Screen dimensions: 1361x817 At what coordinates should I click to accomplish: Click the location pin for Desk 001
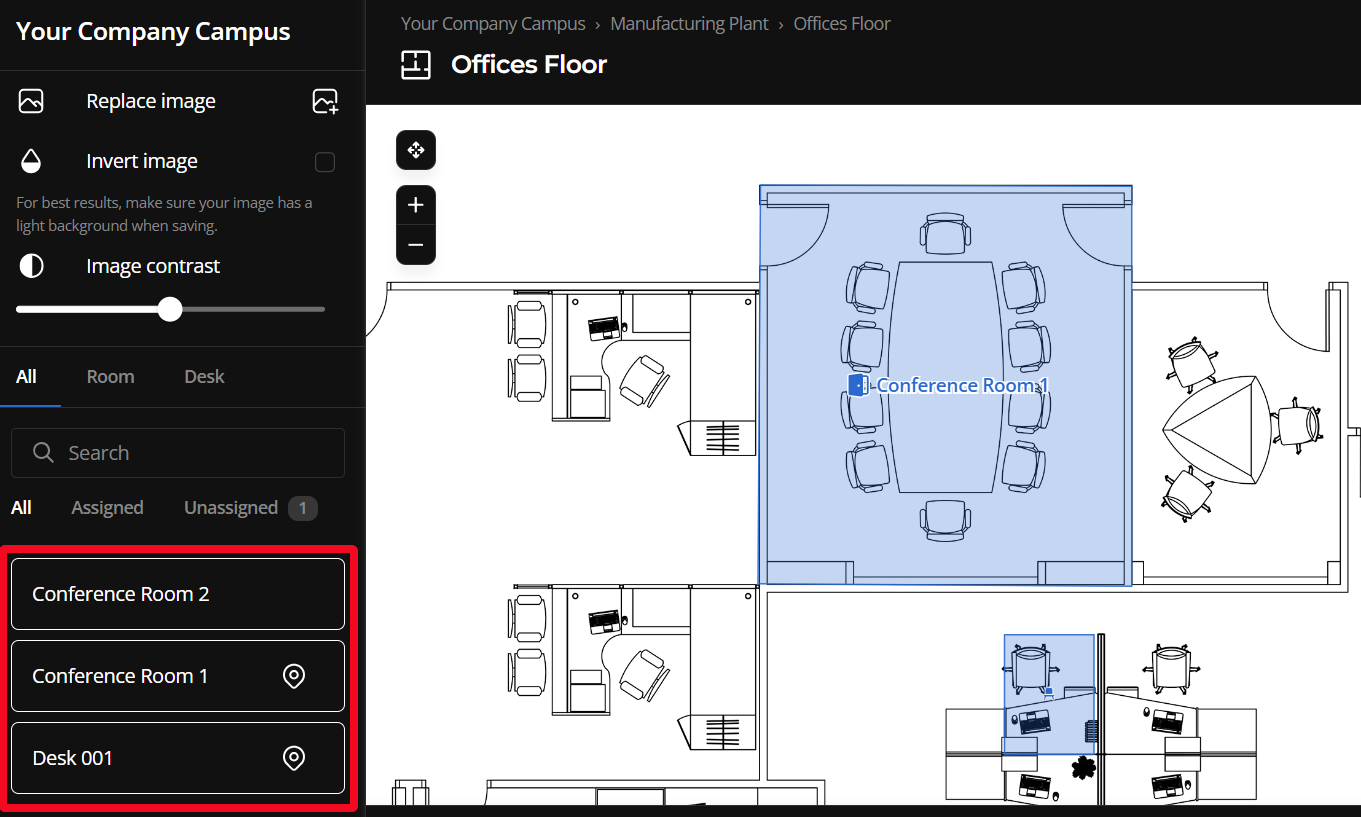294,758
